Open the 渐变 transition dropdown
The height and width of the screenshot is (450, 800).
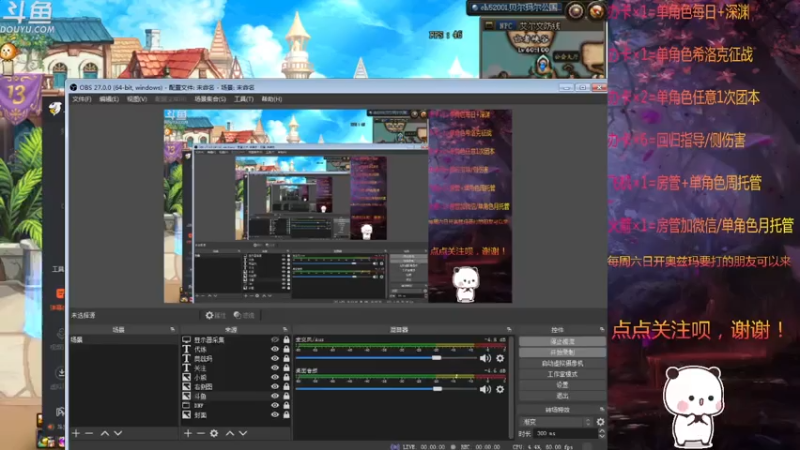556,422
